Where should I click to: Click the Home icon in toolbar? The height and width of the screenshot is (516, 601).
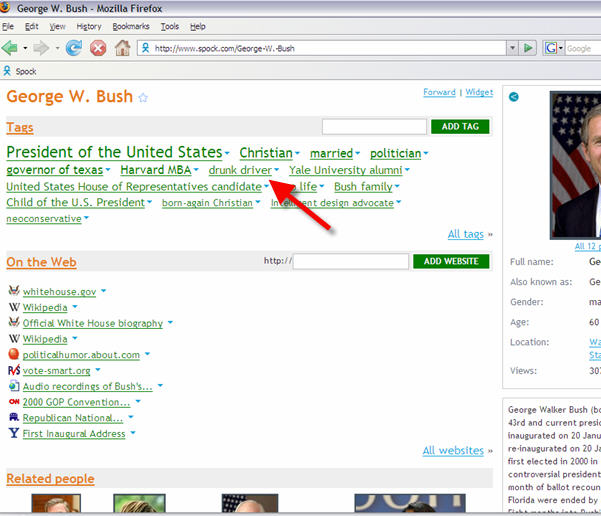click(123, 48)
